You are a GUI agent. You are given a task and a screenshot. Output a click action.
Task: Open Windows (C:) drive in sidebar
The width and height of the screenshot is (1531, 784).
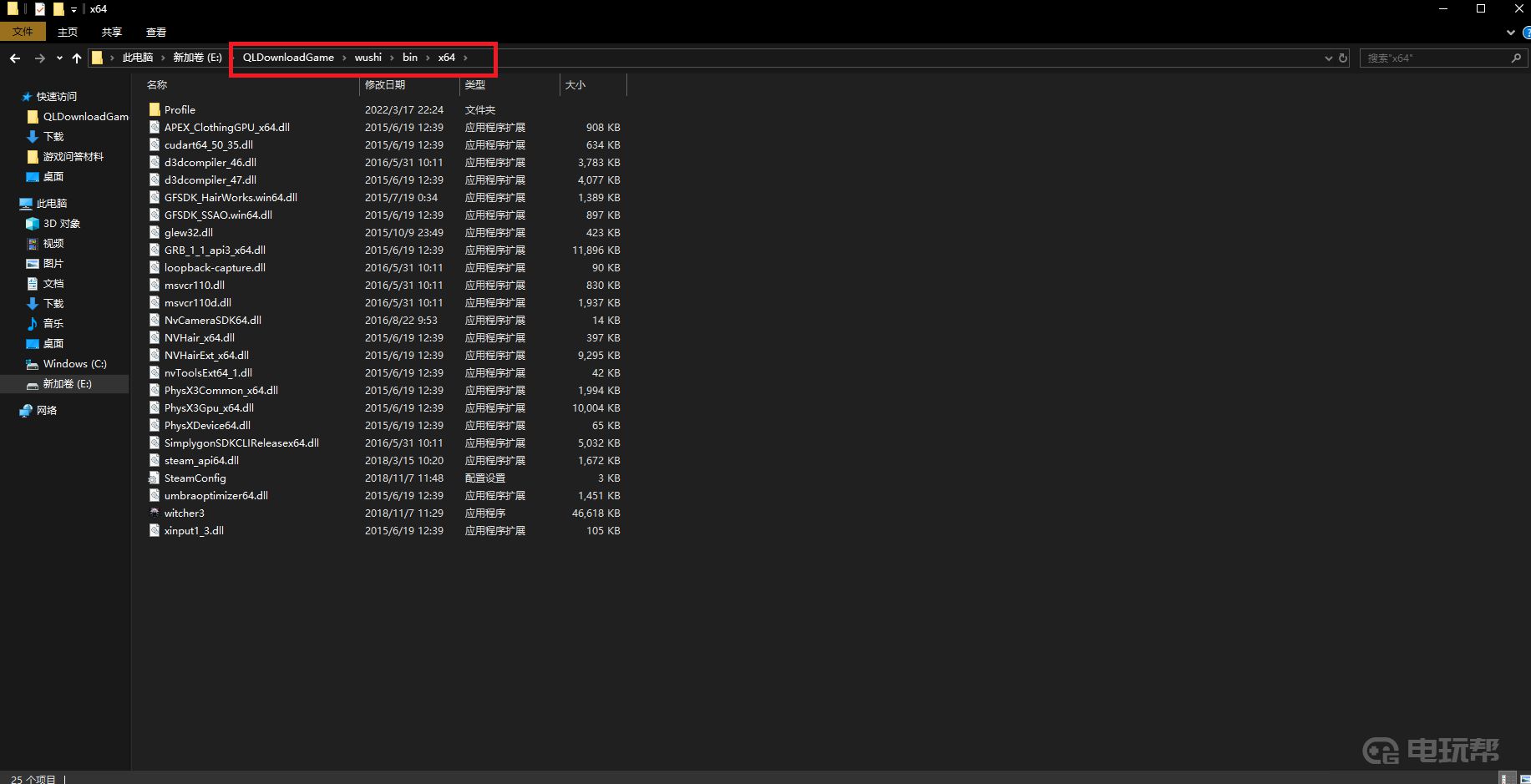pos(75,363)
